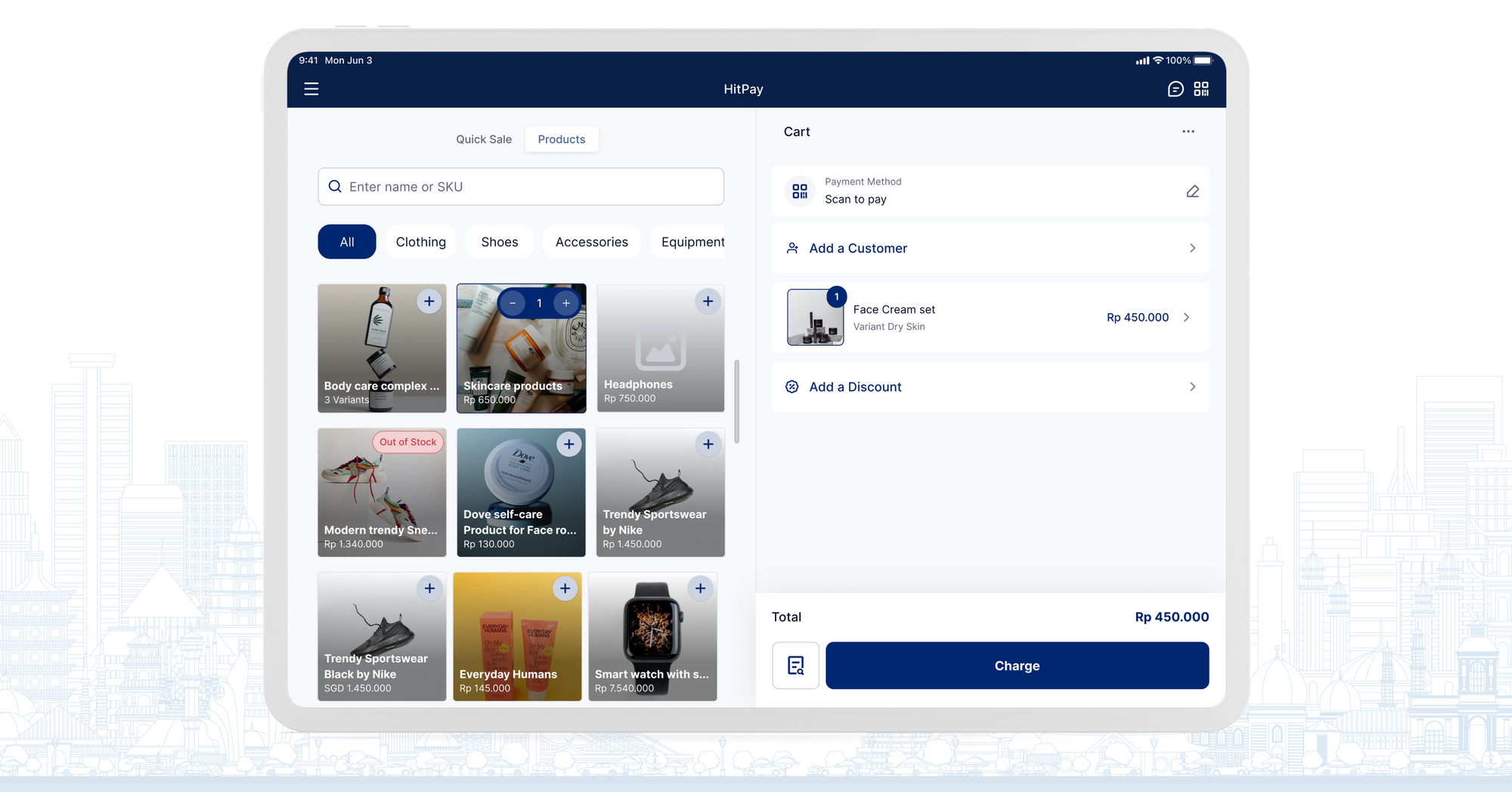Click the battery indicator in status bar
1512x792 pixels.
pyautogui.click(x=1203, y=61)
